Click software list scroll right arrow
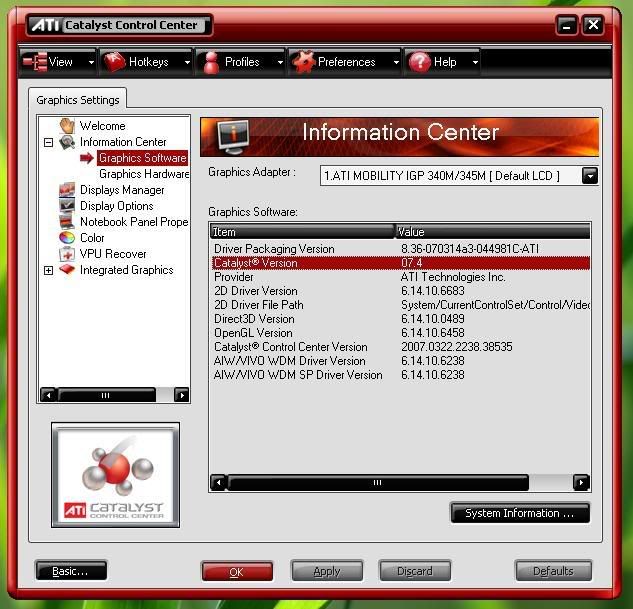Viewport: 633px width, 609px height. coord(581,483)
